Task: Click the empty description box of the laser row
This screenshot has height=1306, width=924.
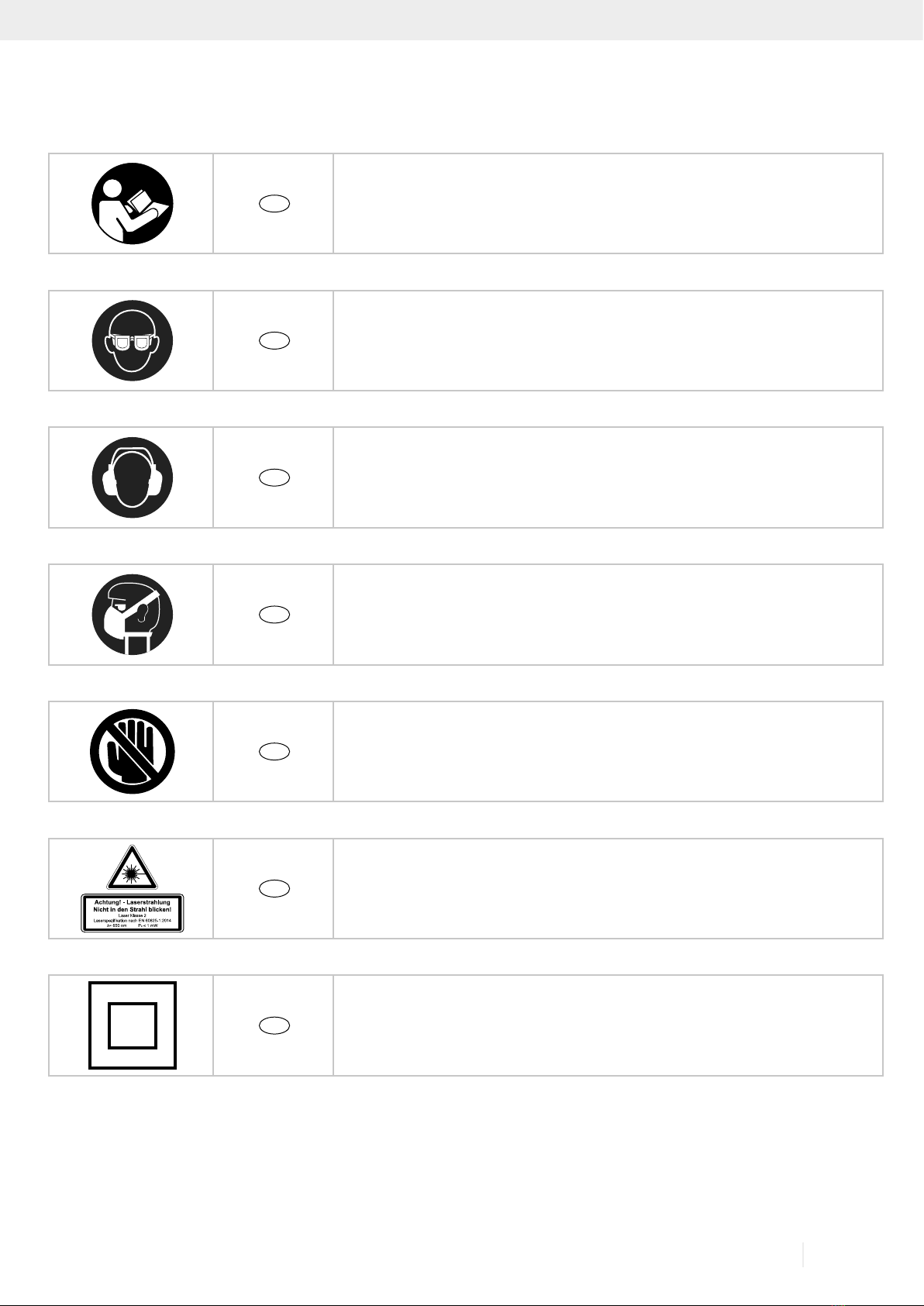Action: tap(609, 888)
